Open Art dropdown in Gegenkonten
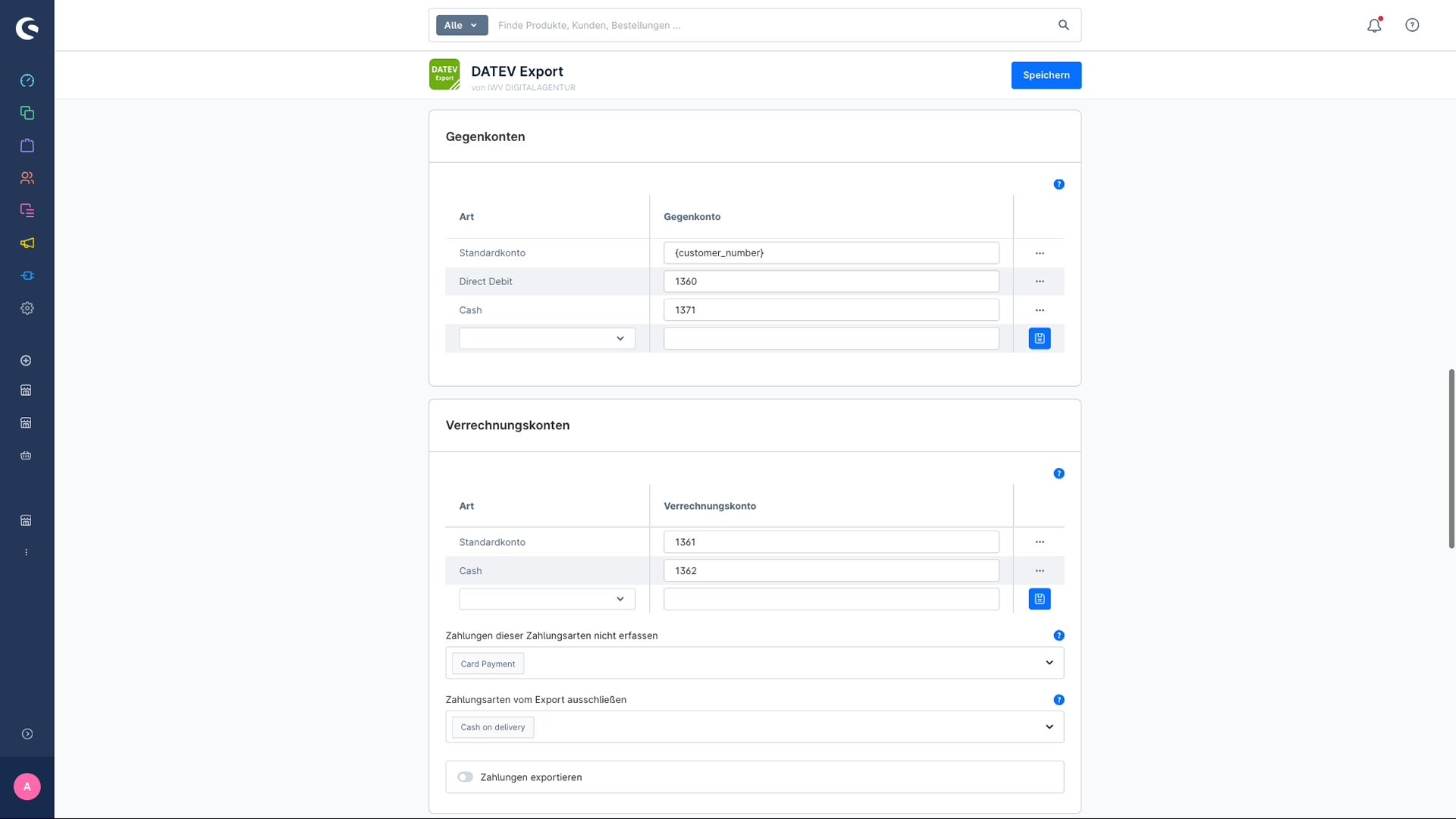This screenshot has width=1456, height=819. pyautogui.click(x=547, y=338)
